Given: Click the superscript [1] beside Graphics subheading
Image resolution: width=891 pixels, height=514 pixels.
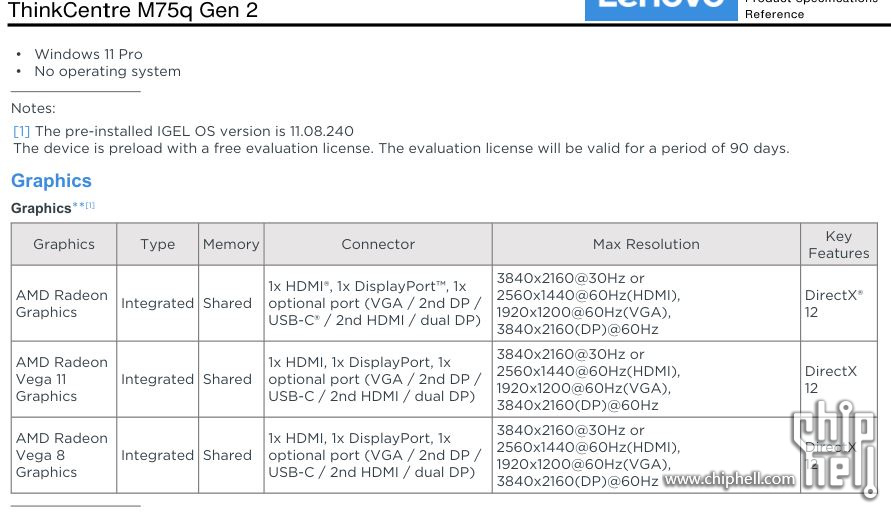Looking at the screenshot, I should pyautogui.click(x=90, y=205).
